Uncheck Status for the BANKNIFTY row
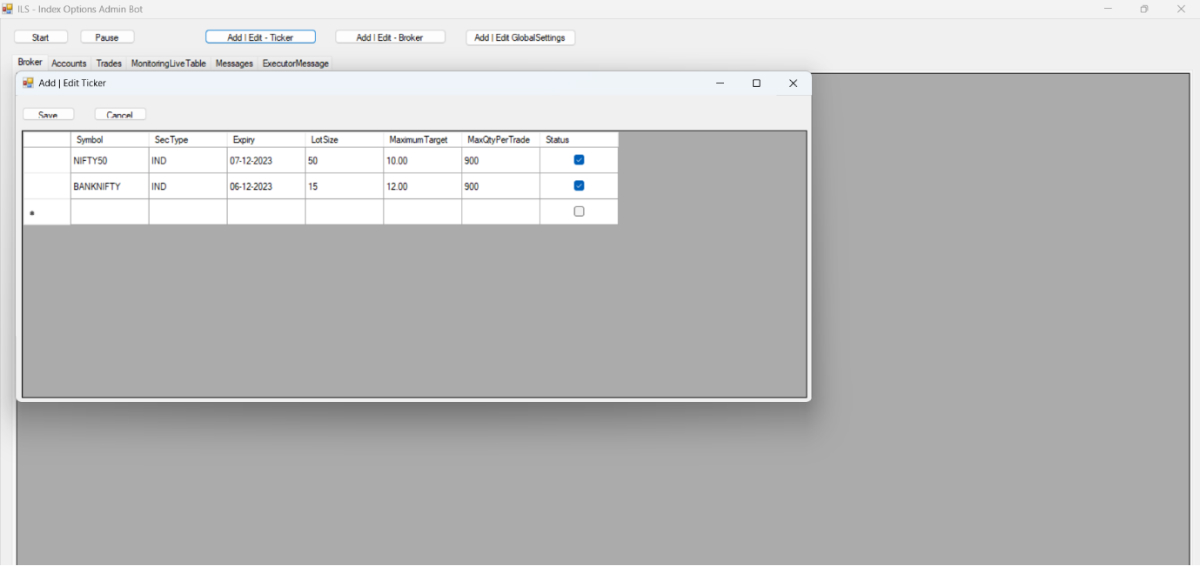This screenshot has width=1200, height=566. [x=579, y=186]
